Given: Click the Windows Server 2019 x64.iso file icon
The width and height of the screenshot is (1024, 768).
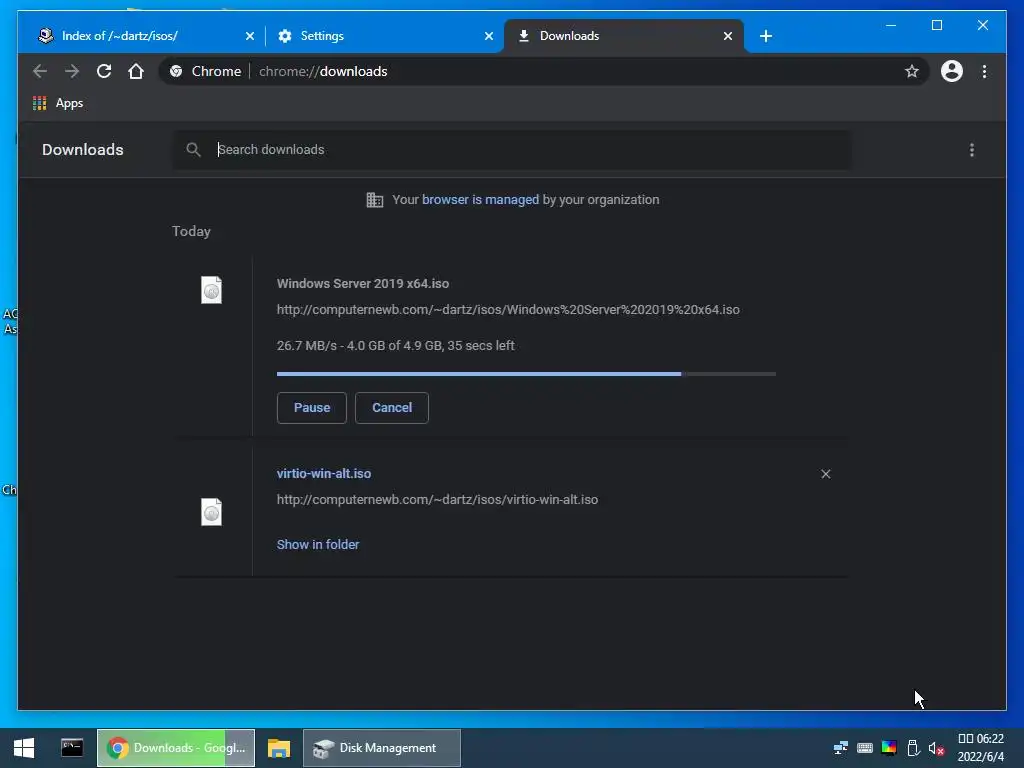Looking at the screenshot, I should tap(211, 290).
